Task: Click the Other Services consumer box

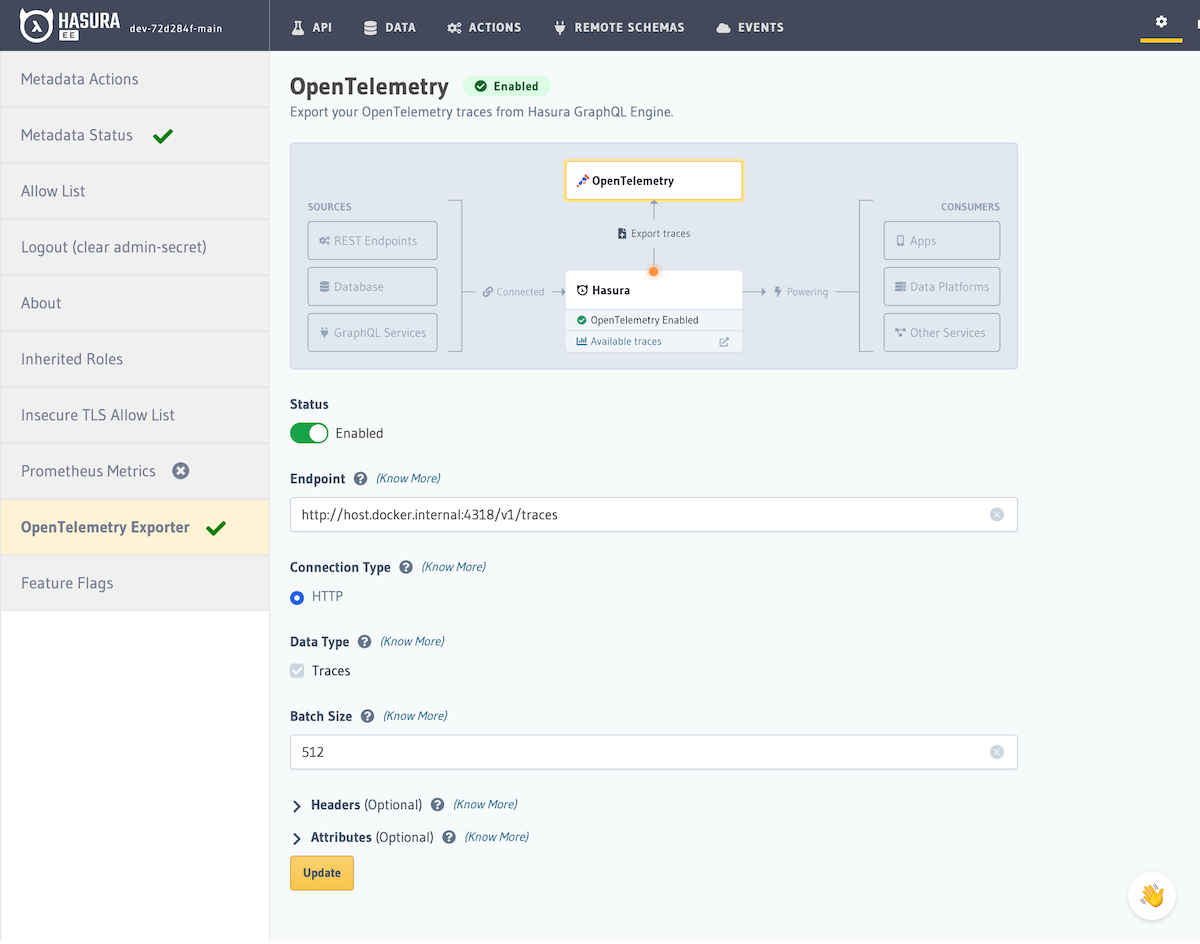Action: pos(942,333)
